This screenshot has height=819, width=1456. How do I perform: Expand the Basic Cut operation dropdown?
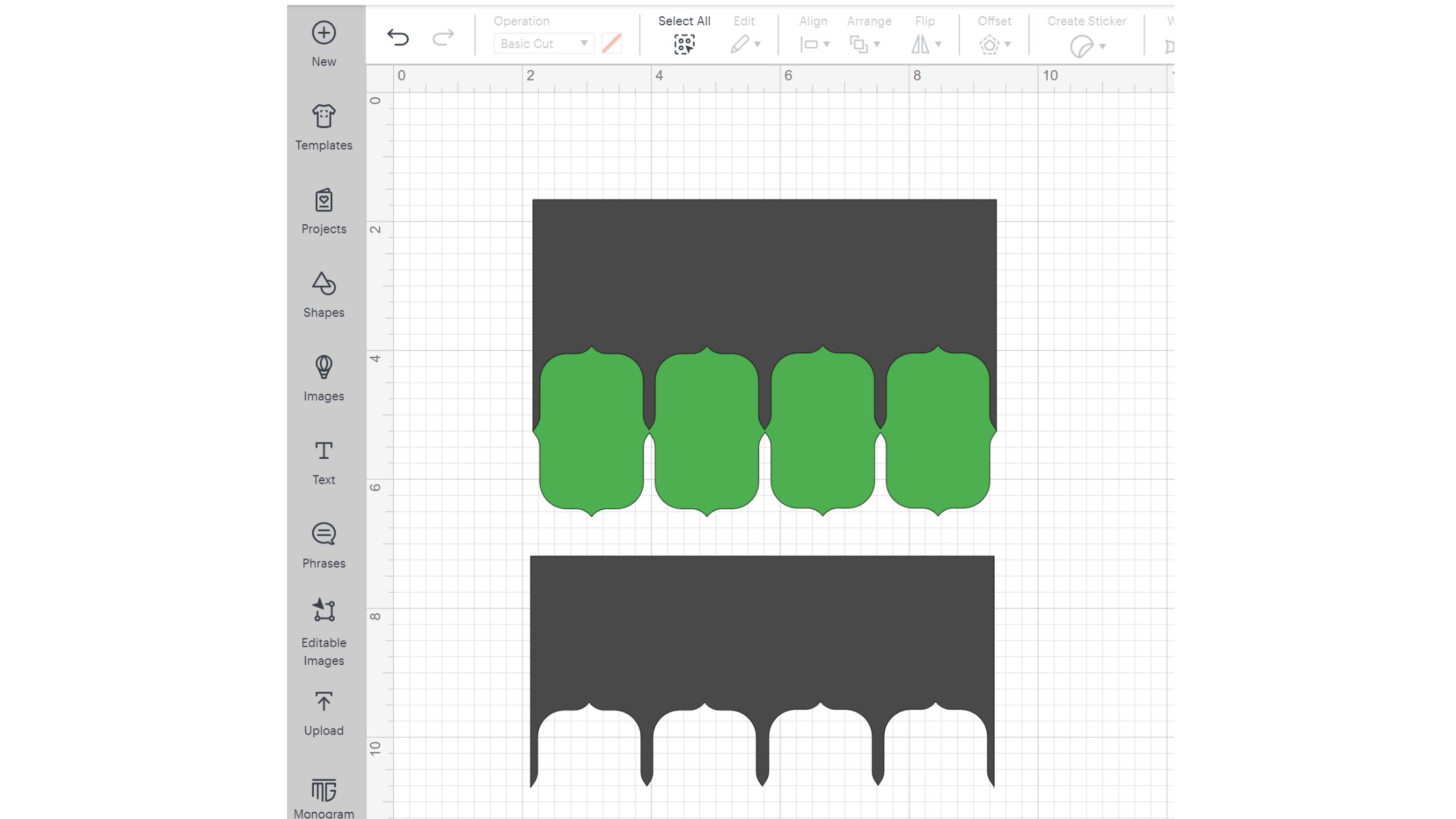[543, 44]
